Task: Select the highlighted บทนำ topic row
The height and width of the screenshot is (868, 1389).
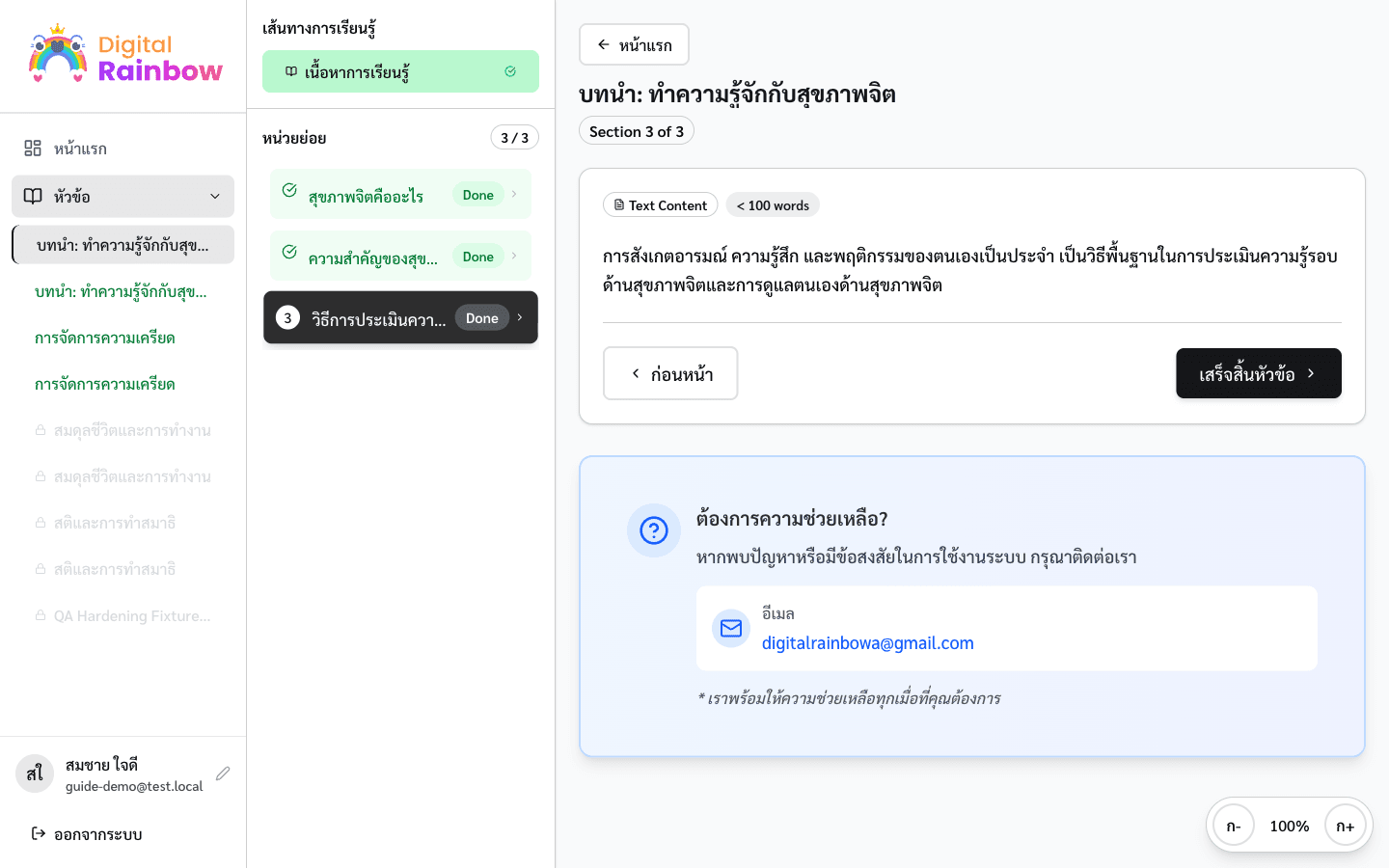Action: 123,245
